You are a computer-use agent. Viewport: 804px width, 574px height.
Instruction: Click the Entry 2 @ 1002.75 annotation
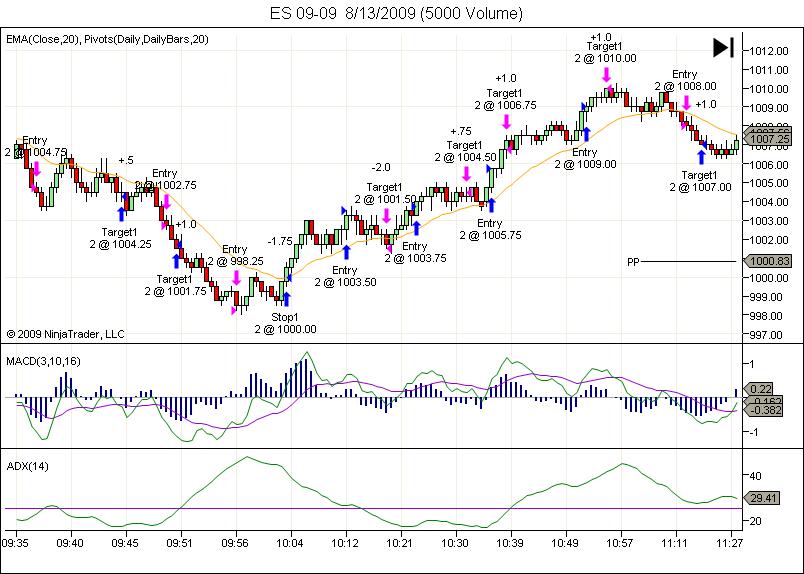coord(165,179)
